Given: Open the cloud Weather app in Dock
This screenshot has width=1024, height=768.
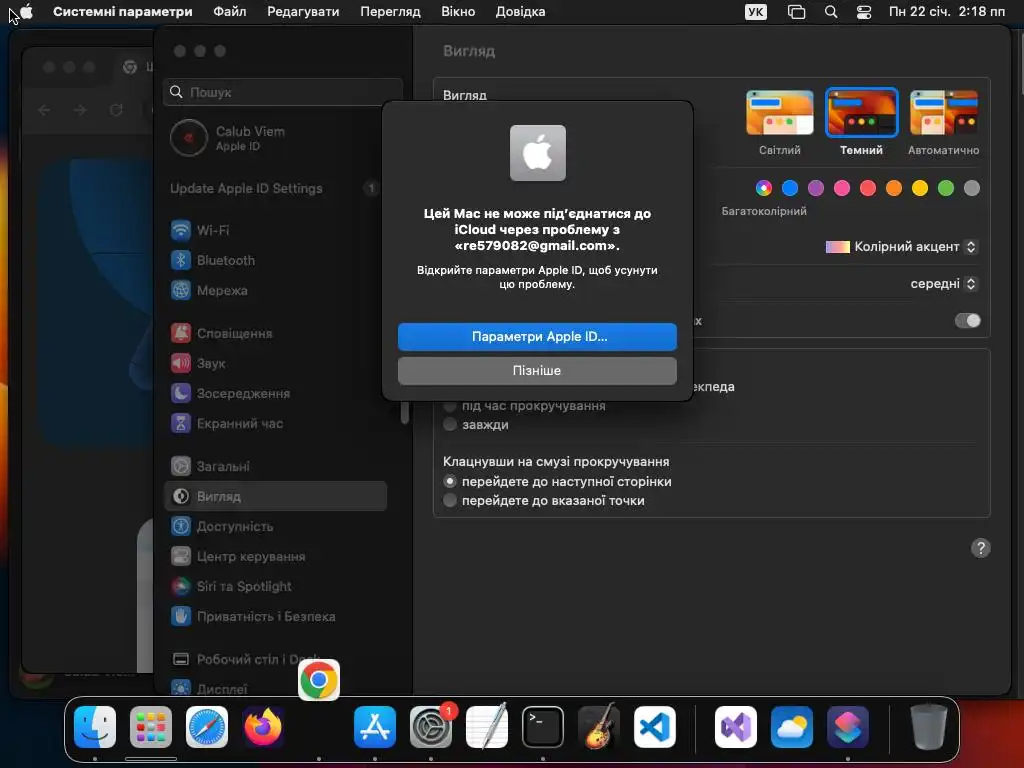Looking at the screenshot, I should [792, 727].
